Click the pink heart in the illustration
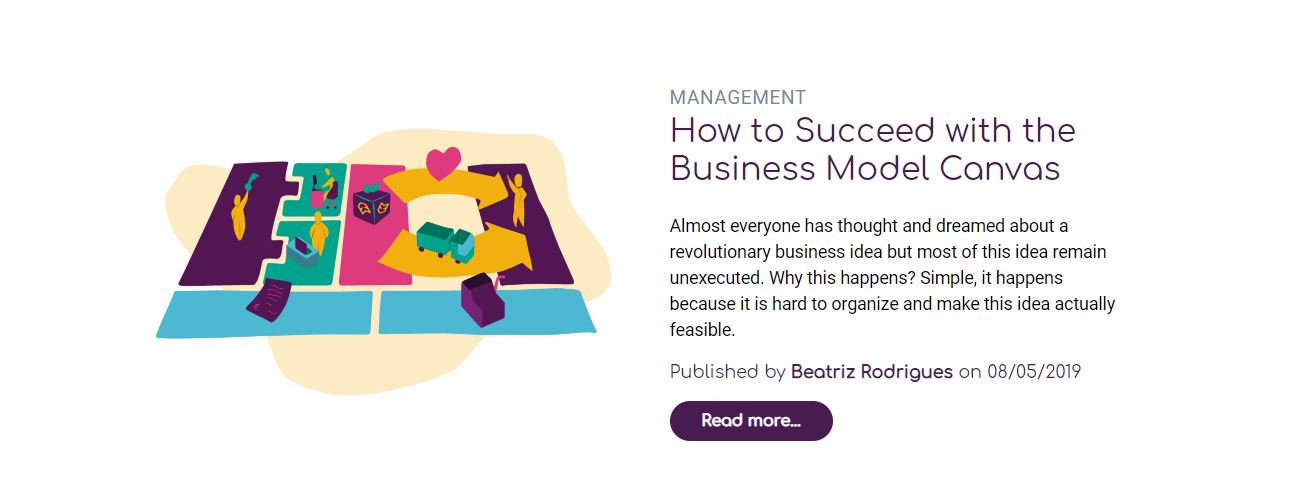Image resolution: width=1309 pixels, height=478 pixels. point(442,163)
